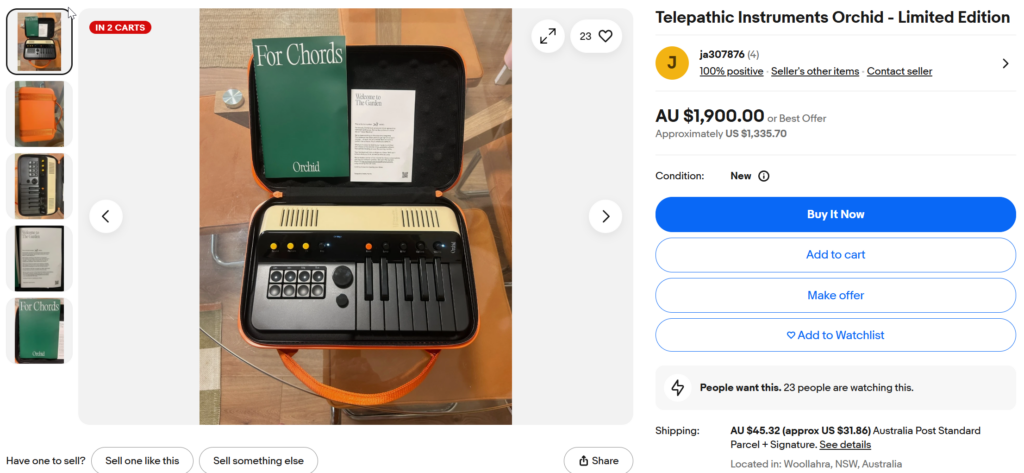Click Buy It Now
This screenshot has height=473, width=1024.
tap(835, 214)
